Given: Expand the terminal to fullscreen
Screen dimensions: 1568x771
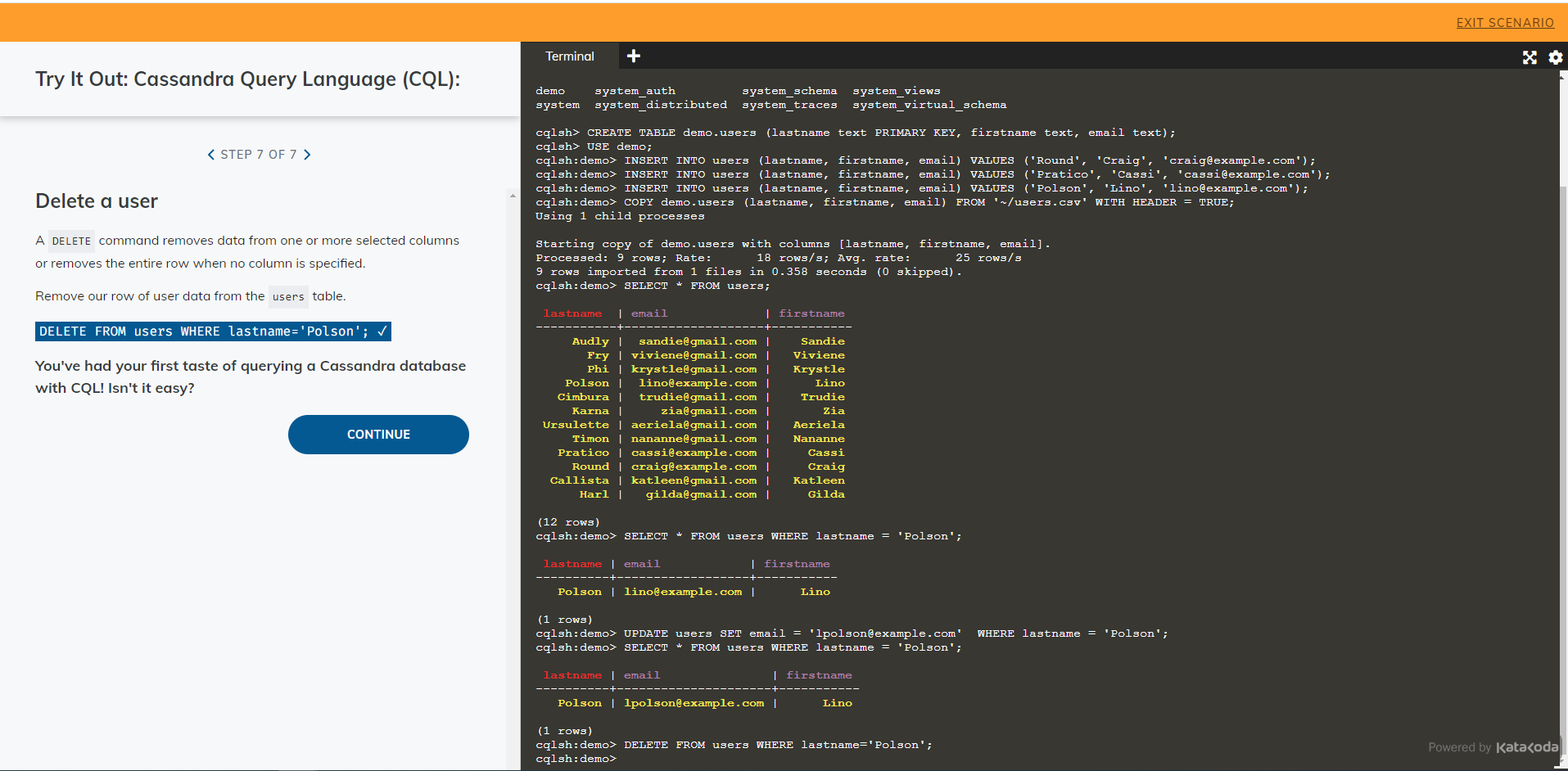Looking at the screenshot, I should click(x=1530, y=57).
